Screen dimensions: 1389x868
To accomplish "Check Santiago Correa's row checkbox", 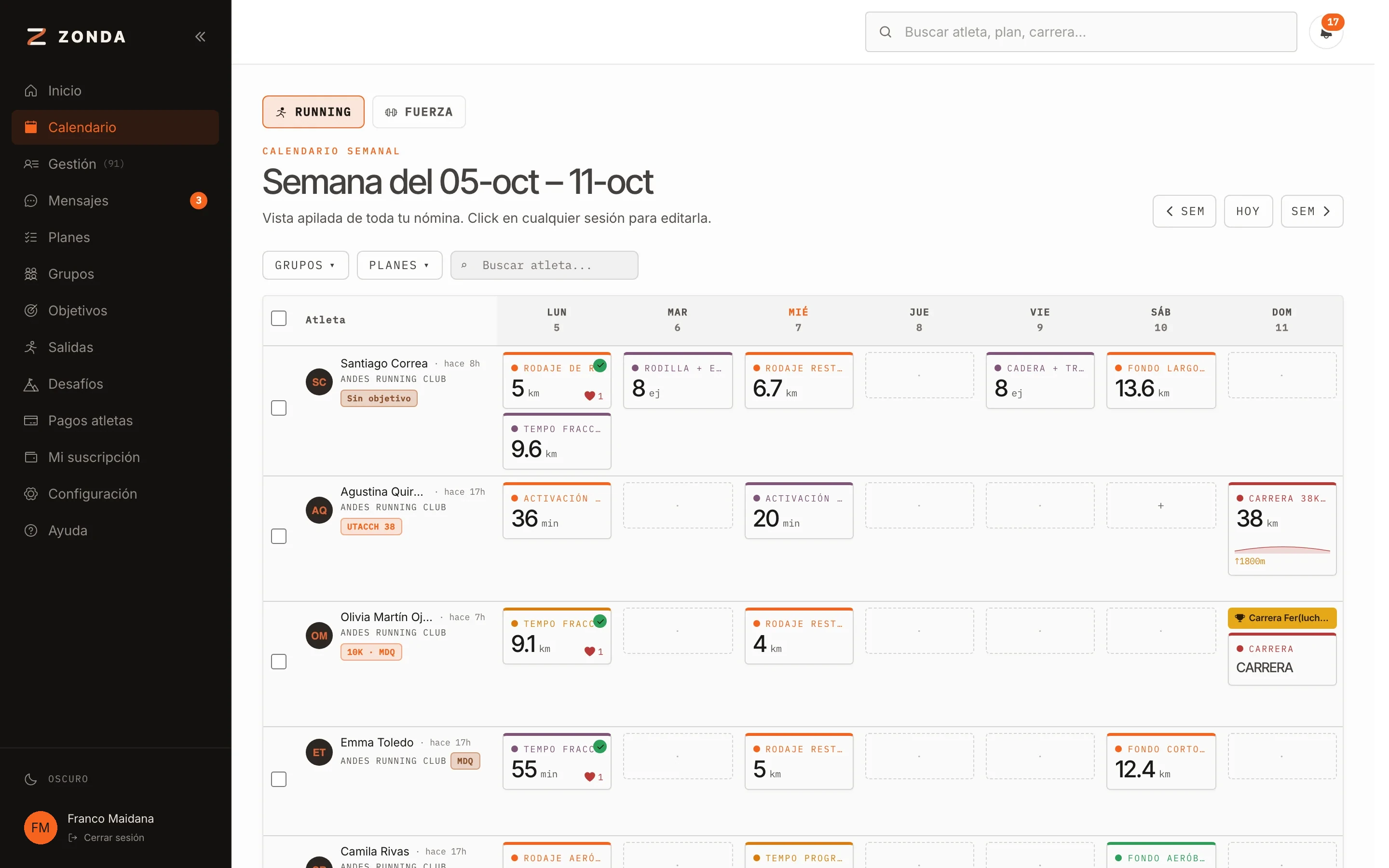I will pos(279,408).
